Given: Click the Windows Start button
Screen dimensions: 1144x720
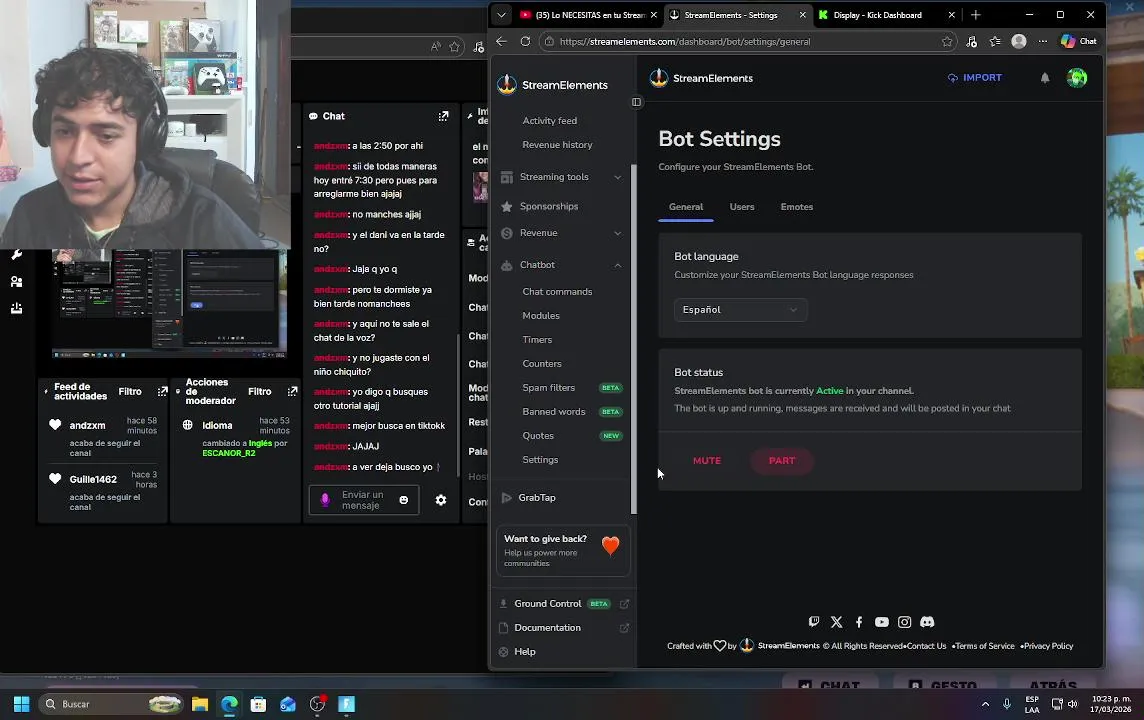Looking at the screenshot, I should coord(22,704).
